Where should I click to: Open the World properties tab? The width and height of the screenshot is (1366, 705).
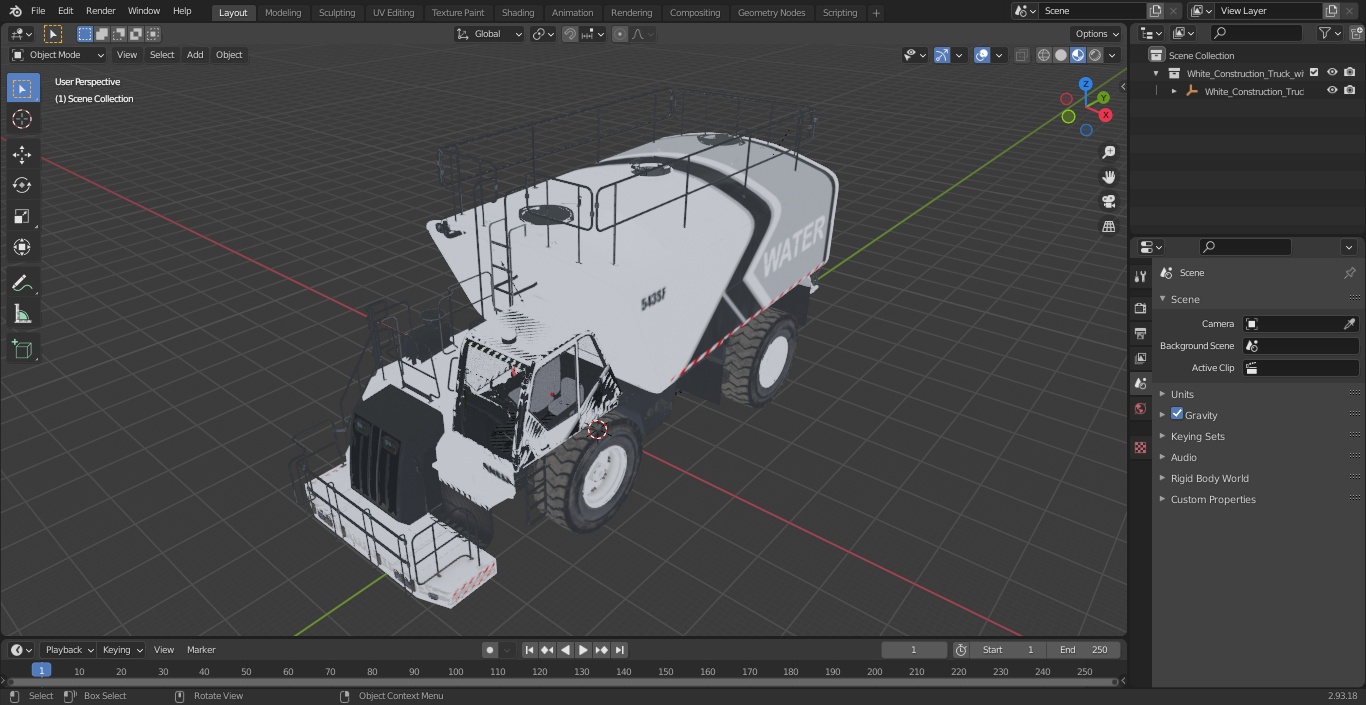(x=1140, y=409)
